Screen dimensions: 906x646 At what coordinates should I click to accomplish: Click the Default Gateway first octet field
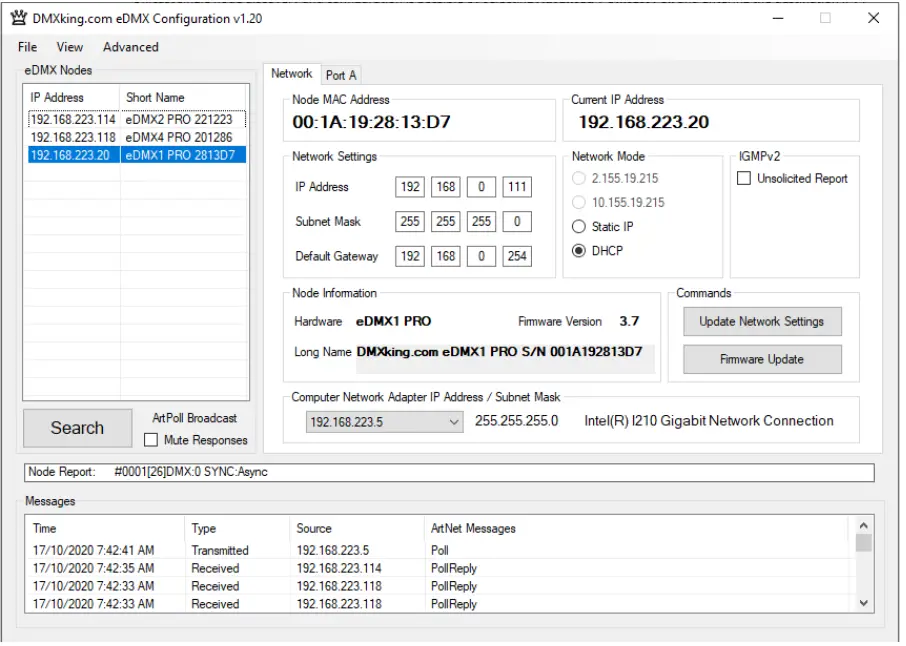coord(410,257)
